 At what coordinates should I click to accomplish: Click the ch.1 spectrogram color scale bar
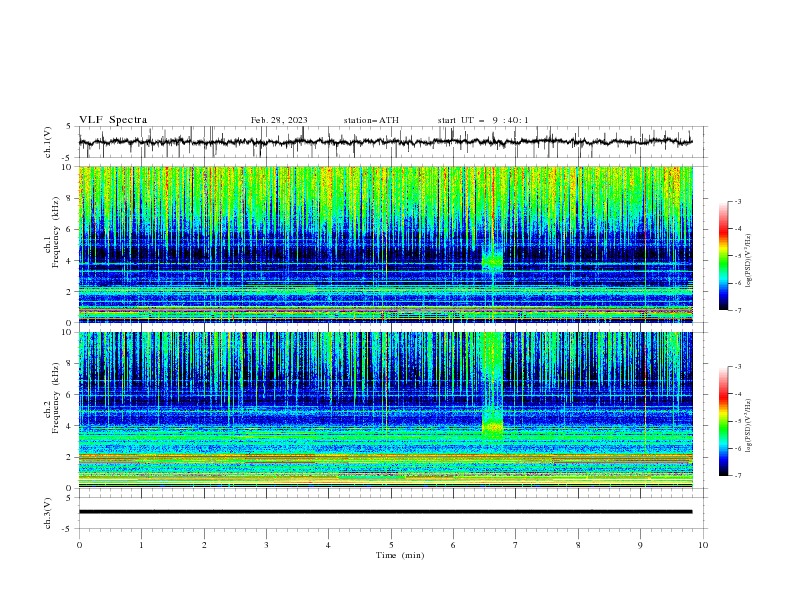pyautogui.click(x=724, y=256)
